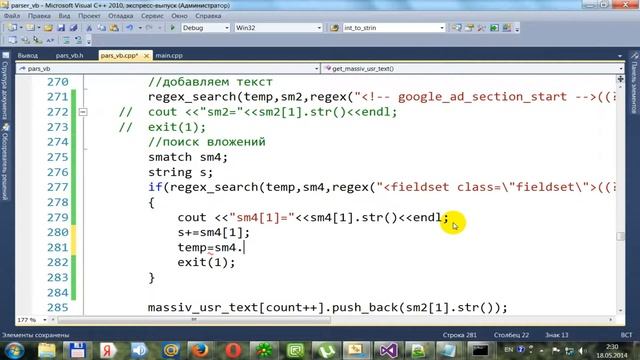
Task: Click the Redo arrow icon
Action: pyautogui.click(x=149, y=28)
